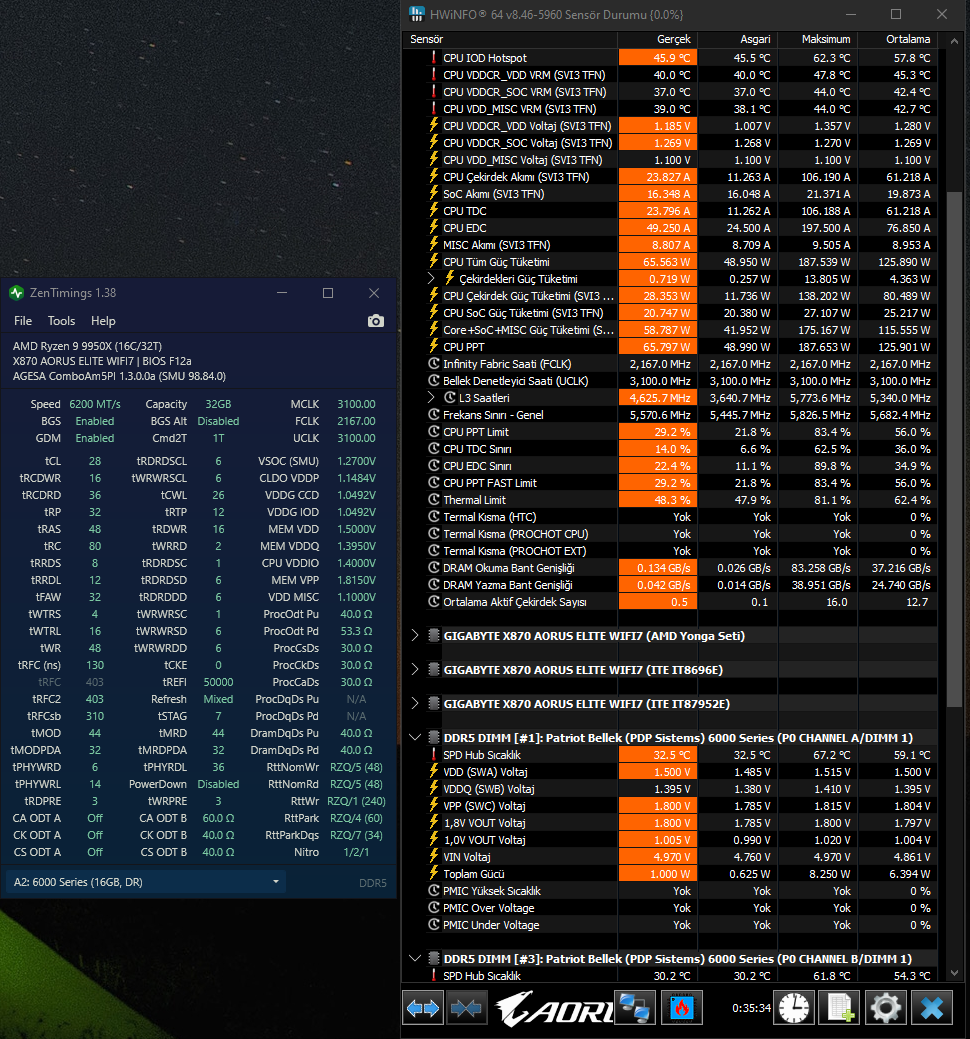970x1039 pixels.
Task: Maximize the ZenTimings window
Action: (x=328, y=293)
